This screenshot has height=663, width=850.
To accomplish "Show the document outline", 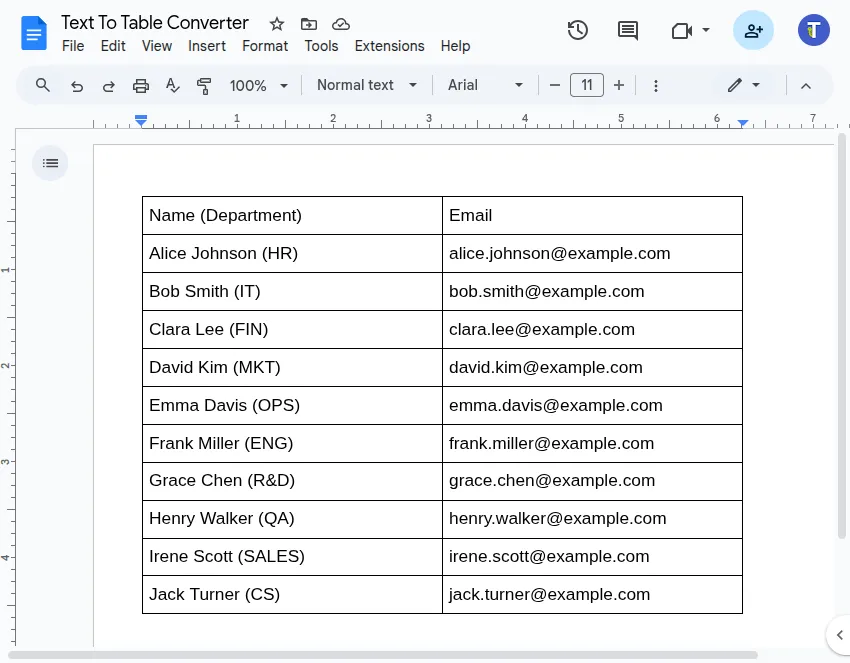I will pos(50,162).
